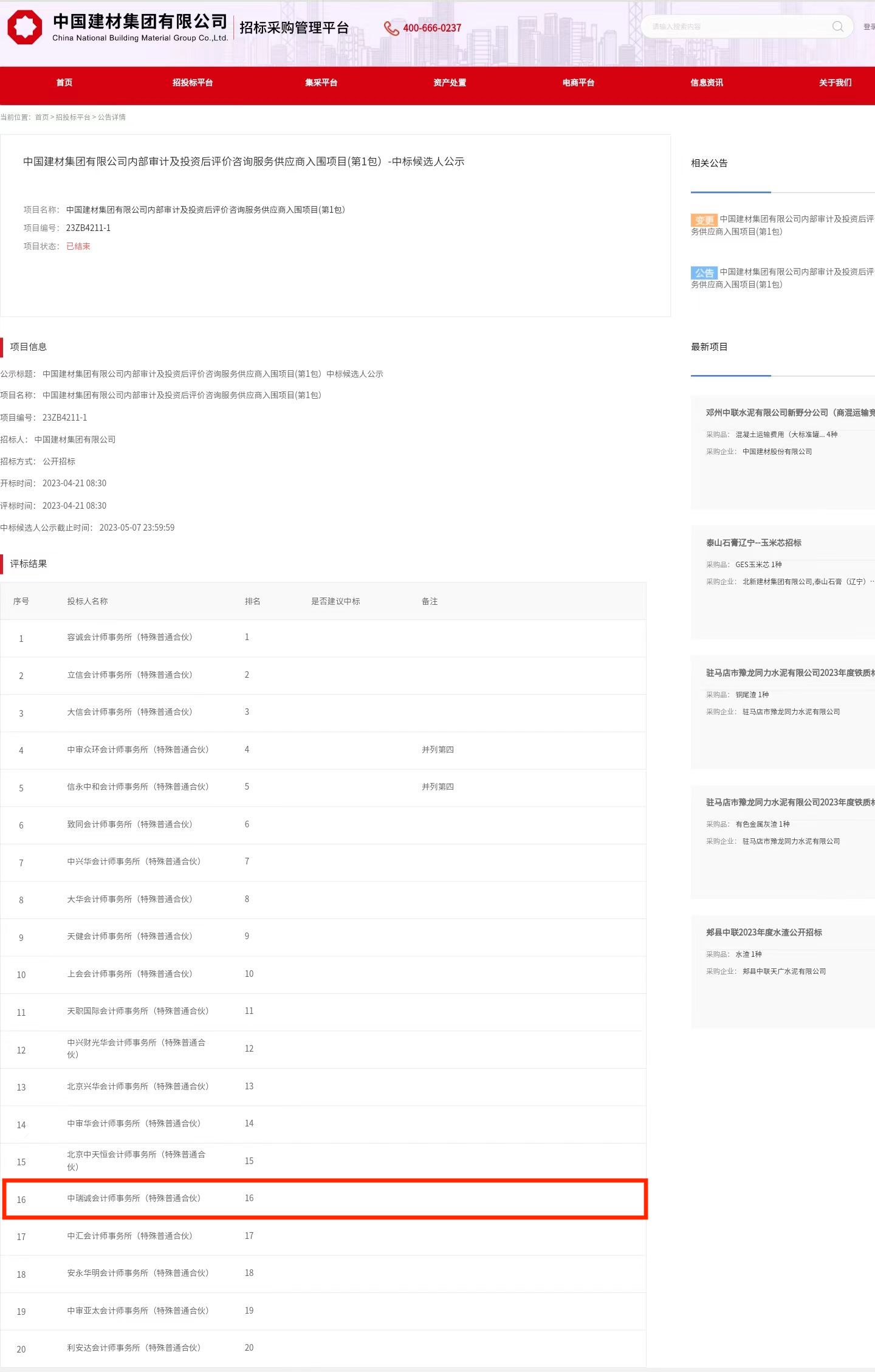Image resolution: width=875 pixels, height=1372 pixels.
Task: Select the 致同会计师事务所 bidder row
Action: tap(323, 826)
